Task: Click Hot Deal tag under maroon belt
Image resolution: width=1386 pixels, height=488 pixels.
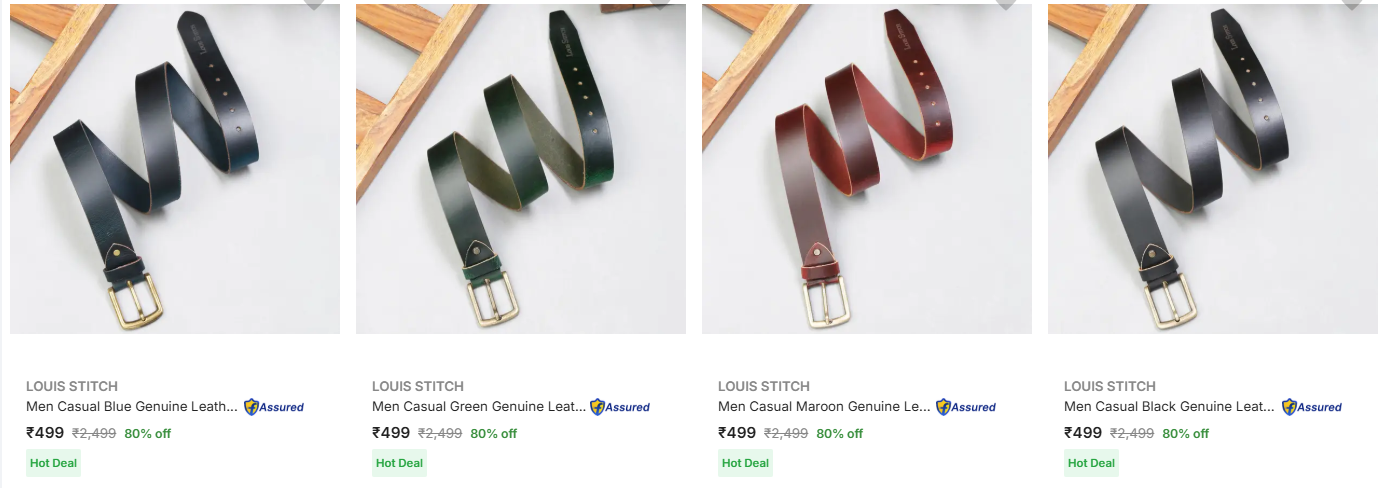Action: click(745, 463)
